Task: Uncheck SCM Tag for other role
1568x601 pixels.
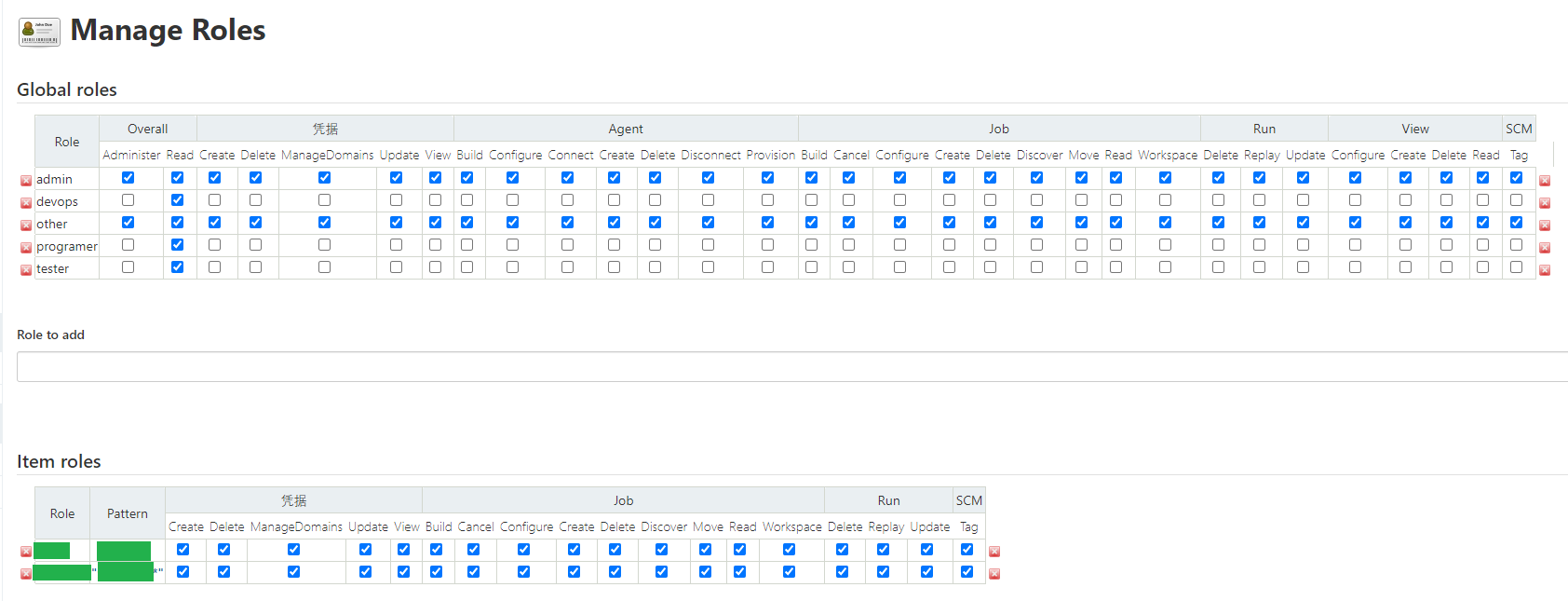Action: coord(1517,222)
